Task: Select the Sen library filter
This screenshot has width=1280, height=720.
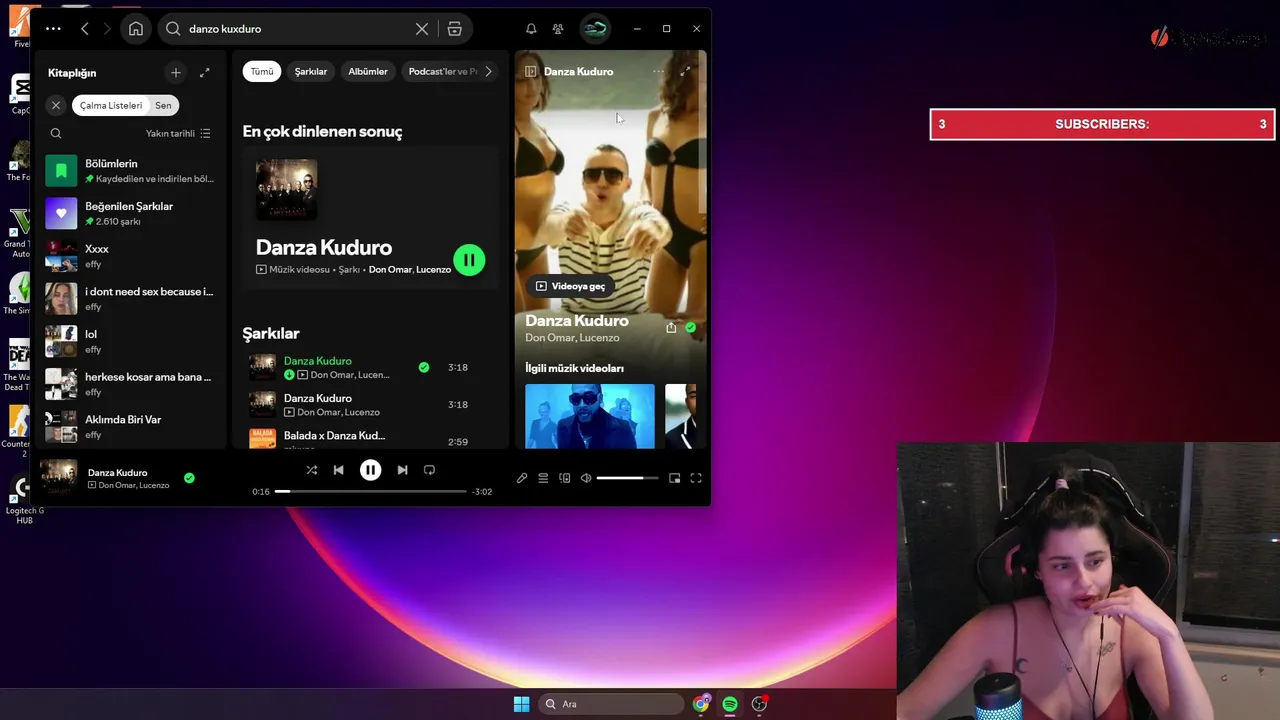Action: [x=163, y=105]
